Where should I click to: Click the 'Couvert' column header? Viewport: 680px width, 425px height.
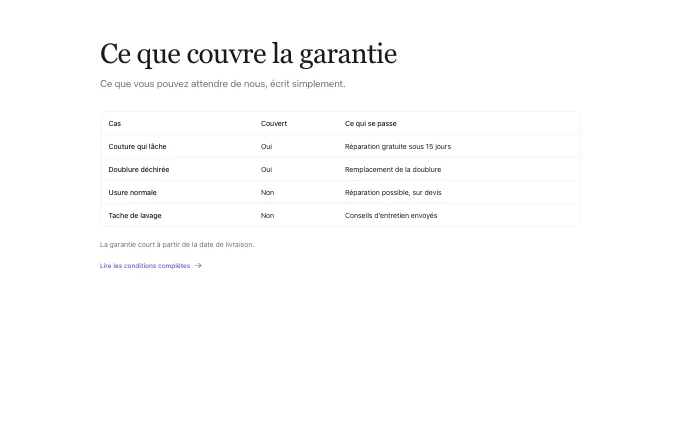click(274, 124)
